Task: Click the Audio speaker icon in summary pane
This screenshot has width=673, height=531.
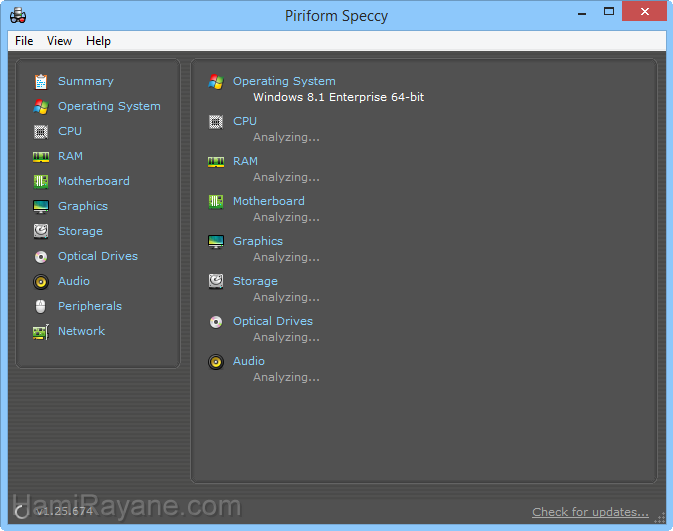Action: click(216, 362)
